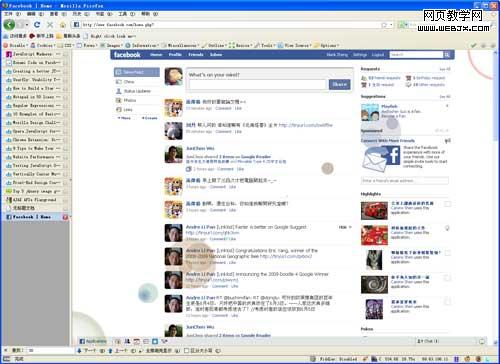Click the Status Updates filter icon
The height and width of the screenshot is (364, 500).
pyautogui.click(x=118, y=91)
